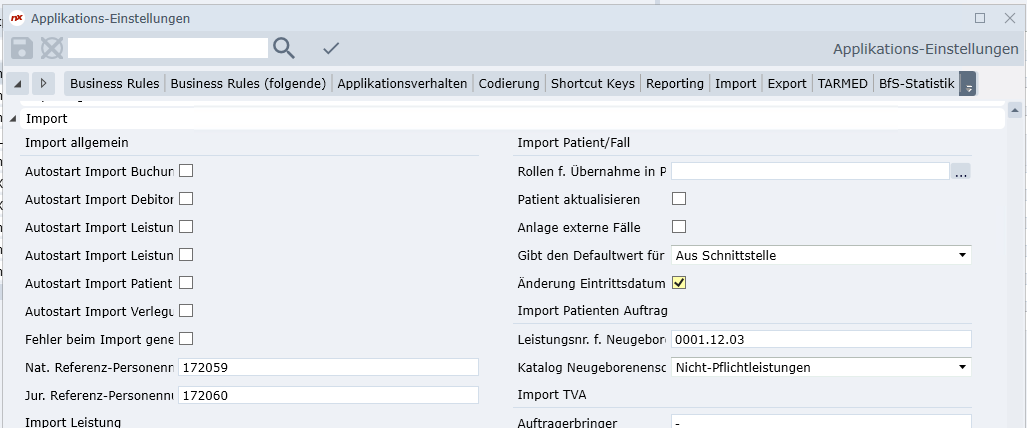Maximize the Applikations-Einstellungen window

(x=980, y=17)
